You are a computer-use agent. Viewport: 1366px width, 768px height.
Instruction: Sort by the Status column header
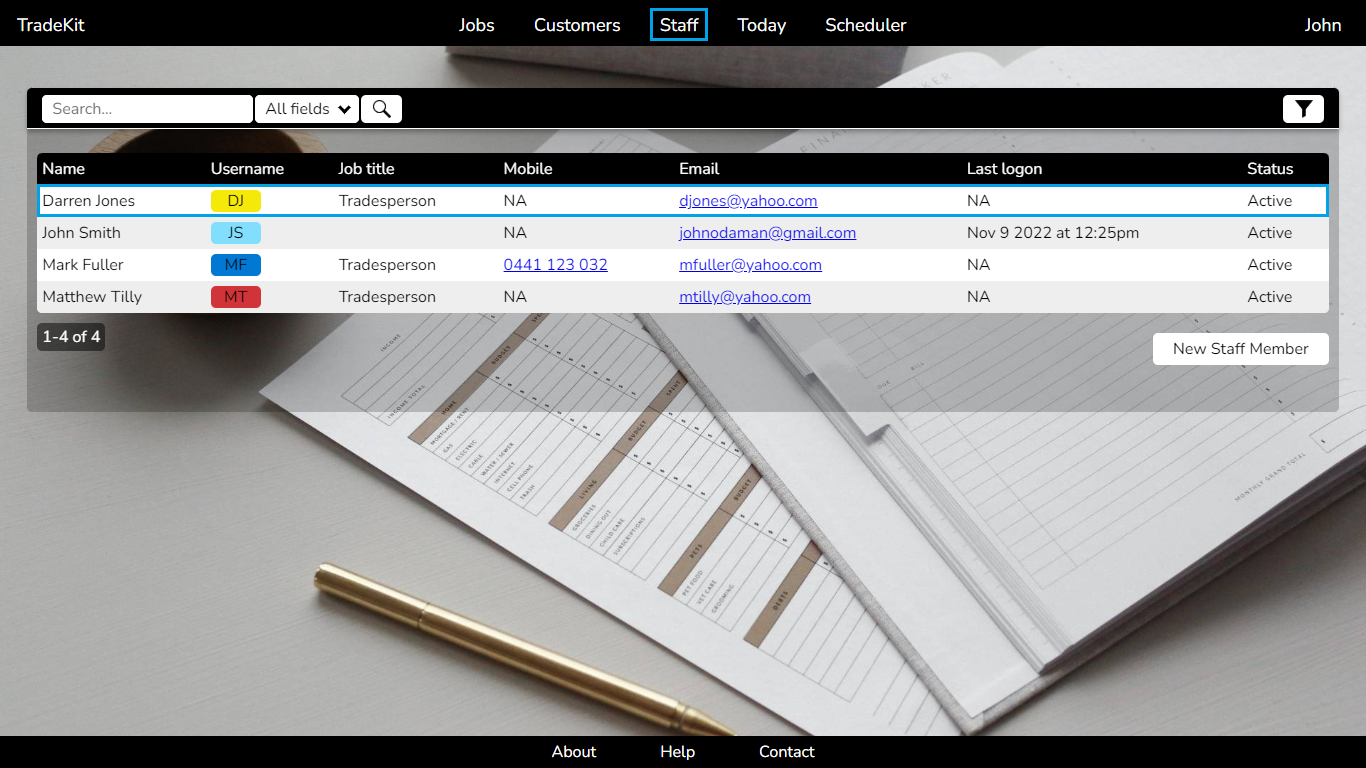coord(1270,169)
